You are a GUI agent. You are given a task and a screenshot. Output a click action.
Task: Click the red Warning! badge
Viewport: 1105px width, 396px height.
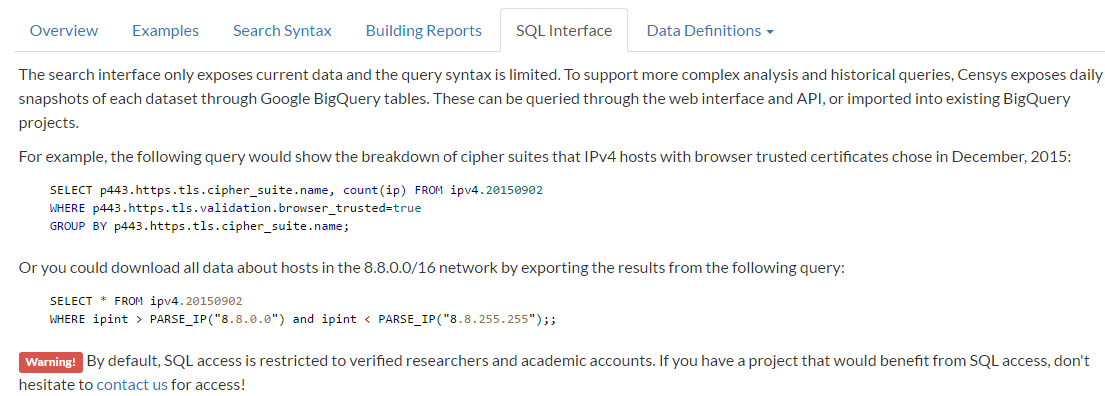point(51,362)
